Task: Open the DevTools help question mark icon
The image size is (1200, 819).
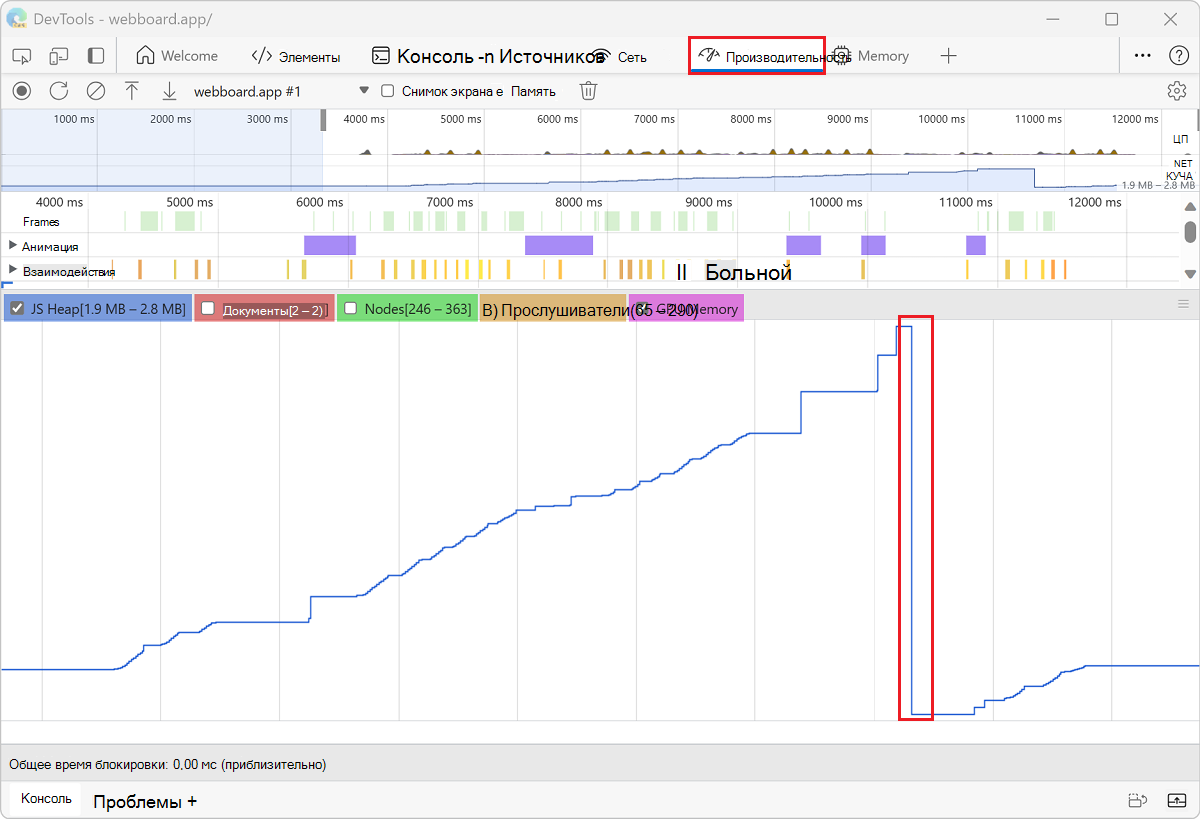Action: tap(1179, 56)
